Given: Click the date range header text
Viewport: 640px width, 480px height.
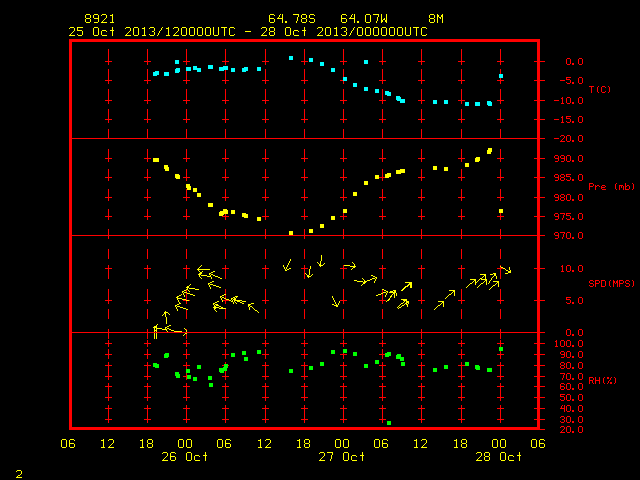Looking at the screenshot, I should tap(248, 32).
